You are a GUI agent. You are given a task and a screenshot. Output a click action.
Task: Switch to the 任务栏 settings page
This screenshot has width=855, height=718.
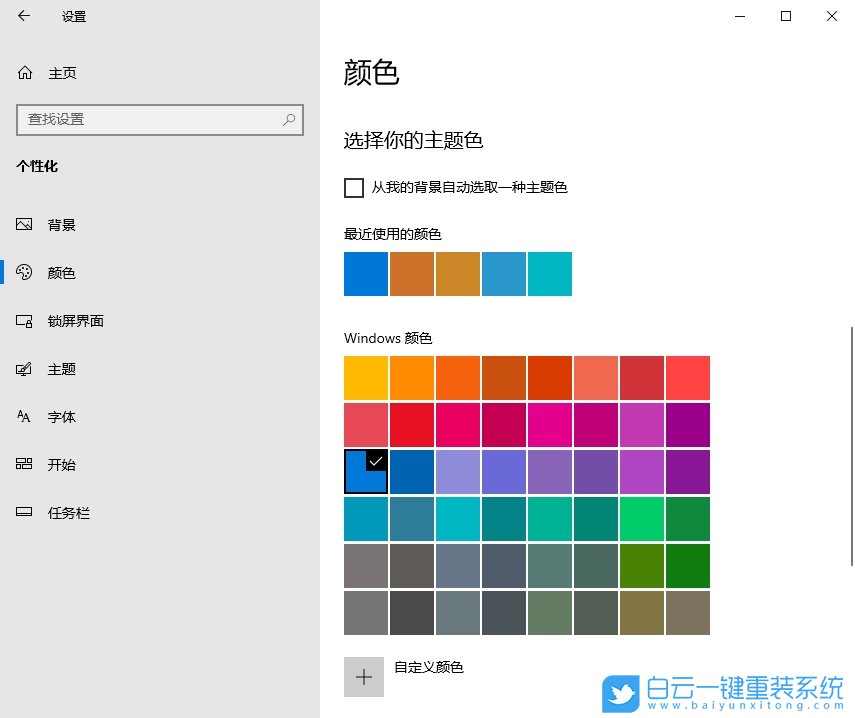(x=64, y=512)
